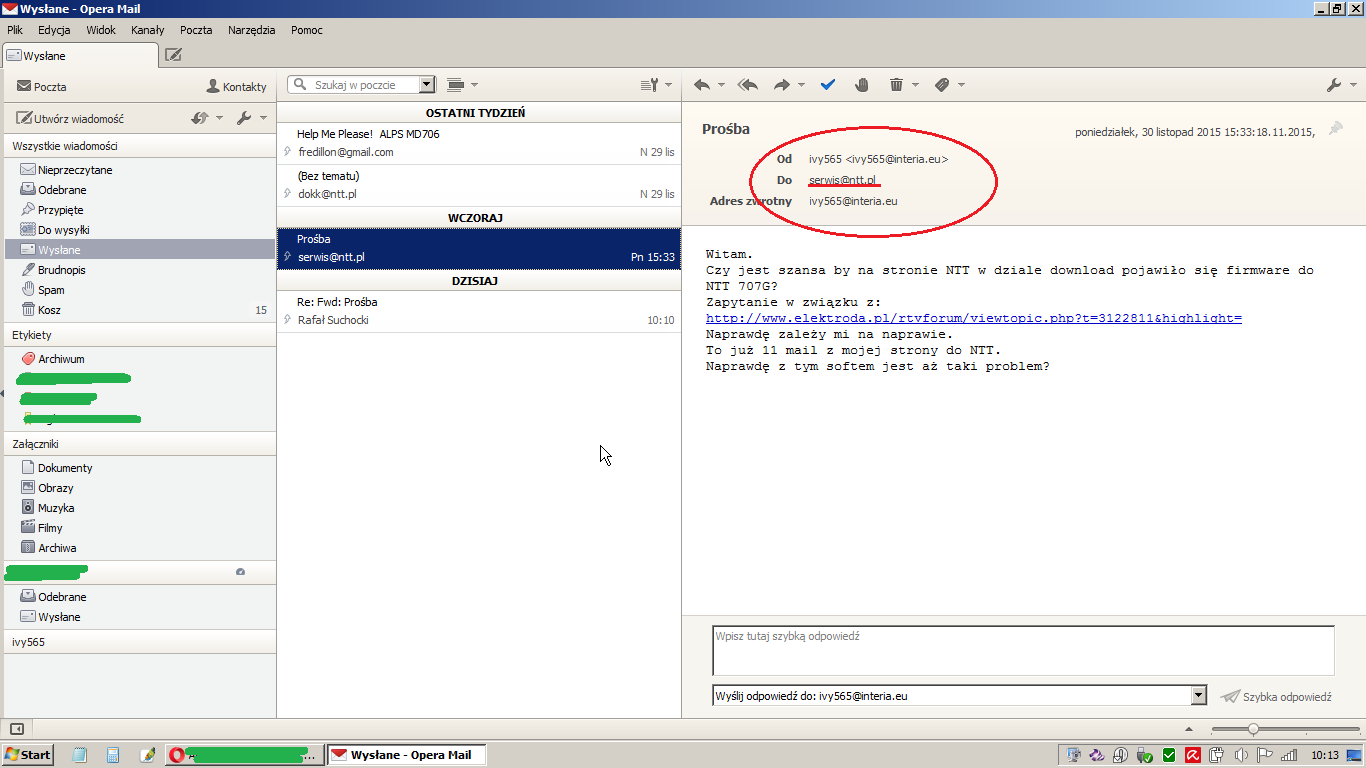Screen dimensions: 1366x768
Task: Click the Szukaj w poczcie search field
Action: click(355, 85)
